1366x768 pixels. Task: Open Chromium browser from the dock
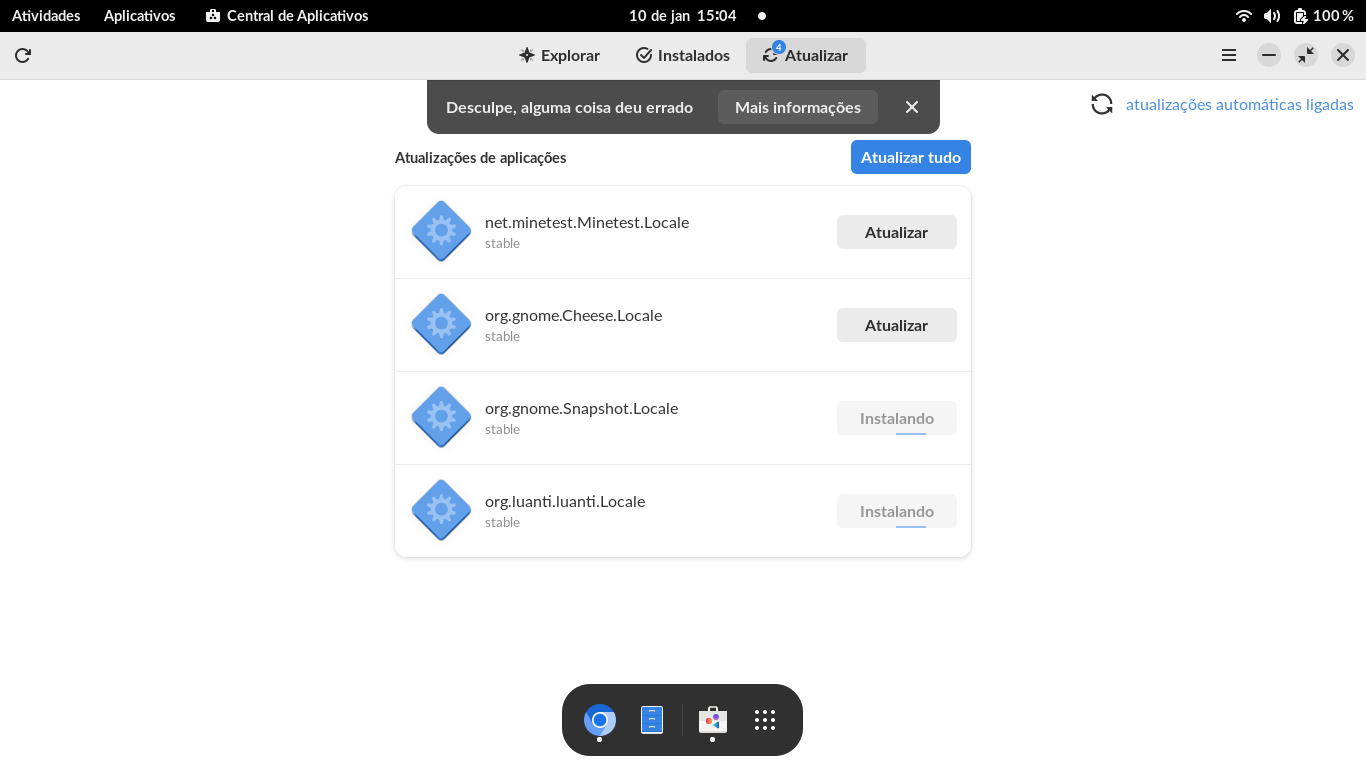coord(600,720)
